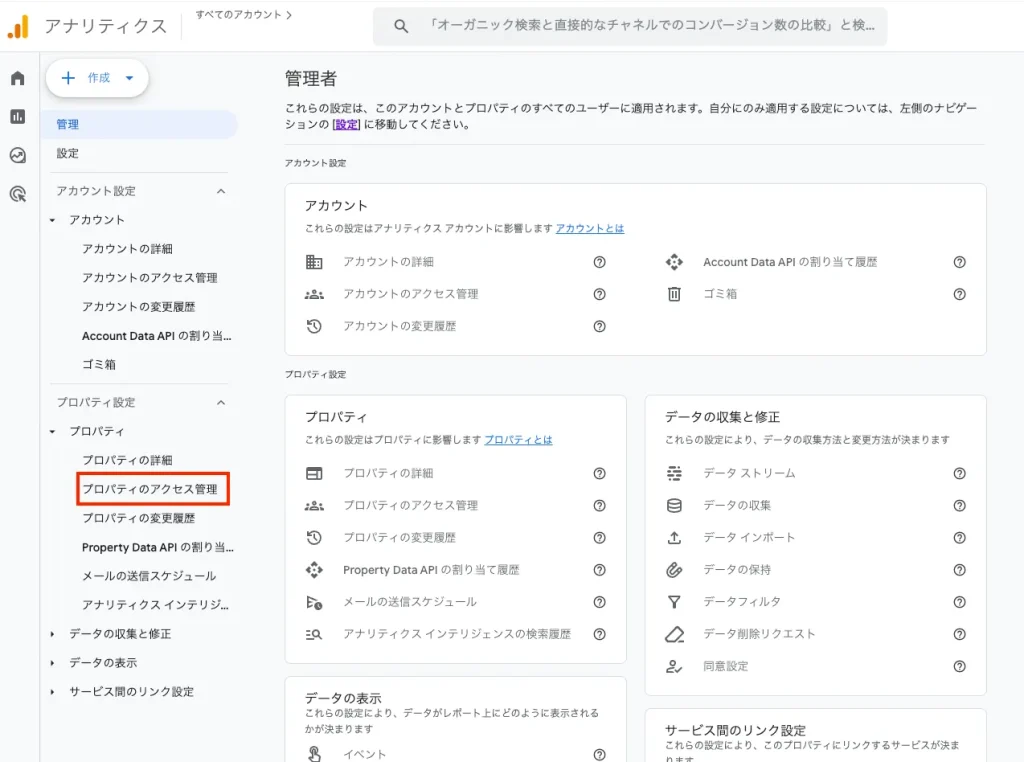Click the ゴミ箱 trash can icon
Image resolution: width=1024 pixels, height=762 pixels.
(x=674, y=294)
